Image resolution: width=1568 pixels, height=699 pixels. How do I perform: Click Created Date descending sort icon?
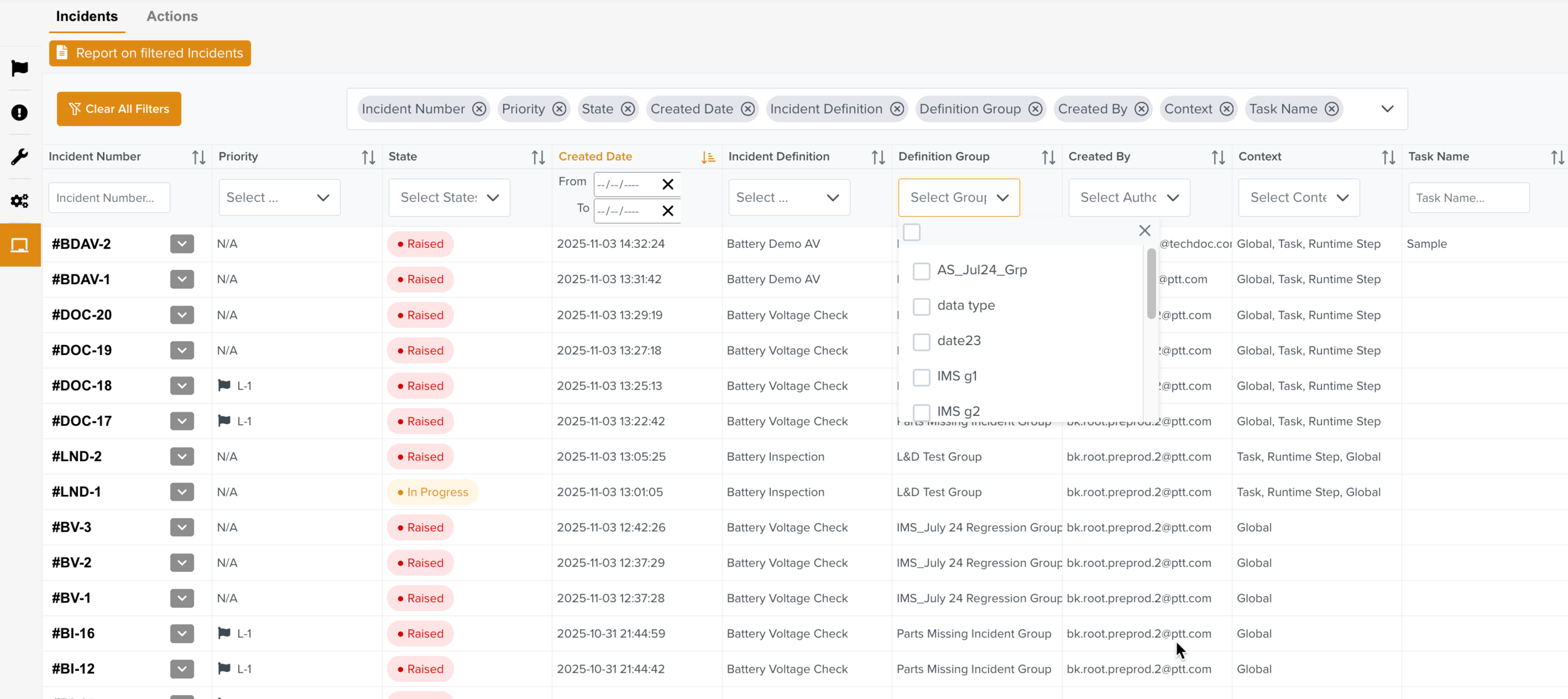708,157
